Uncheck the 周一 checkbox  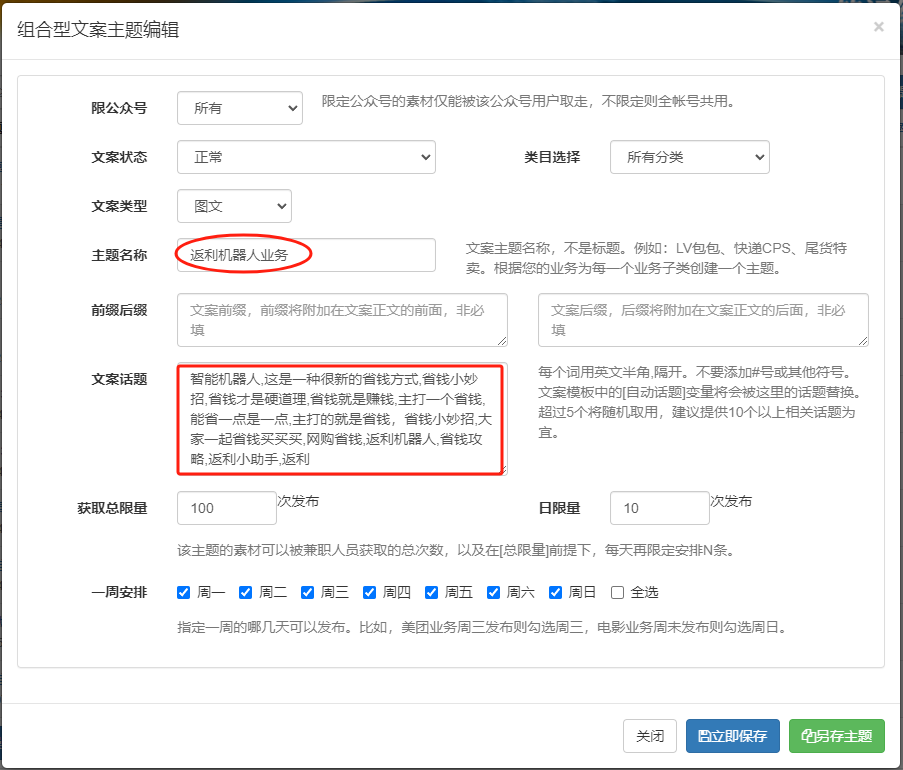point(184,593)
